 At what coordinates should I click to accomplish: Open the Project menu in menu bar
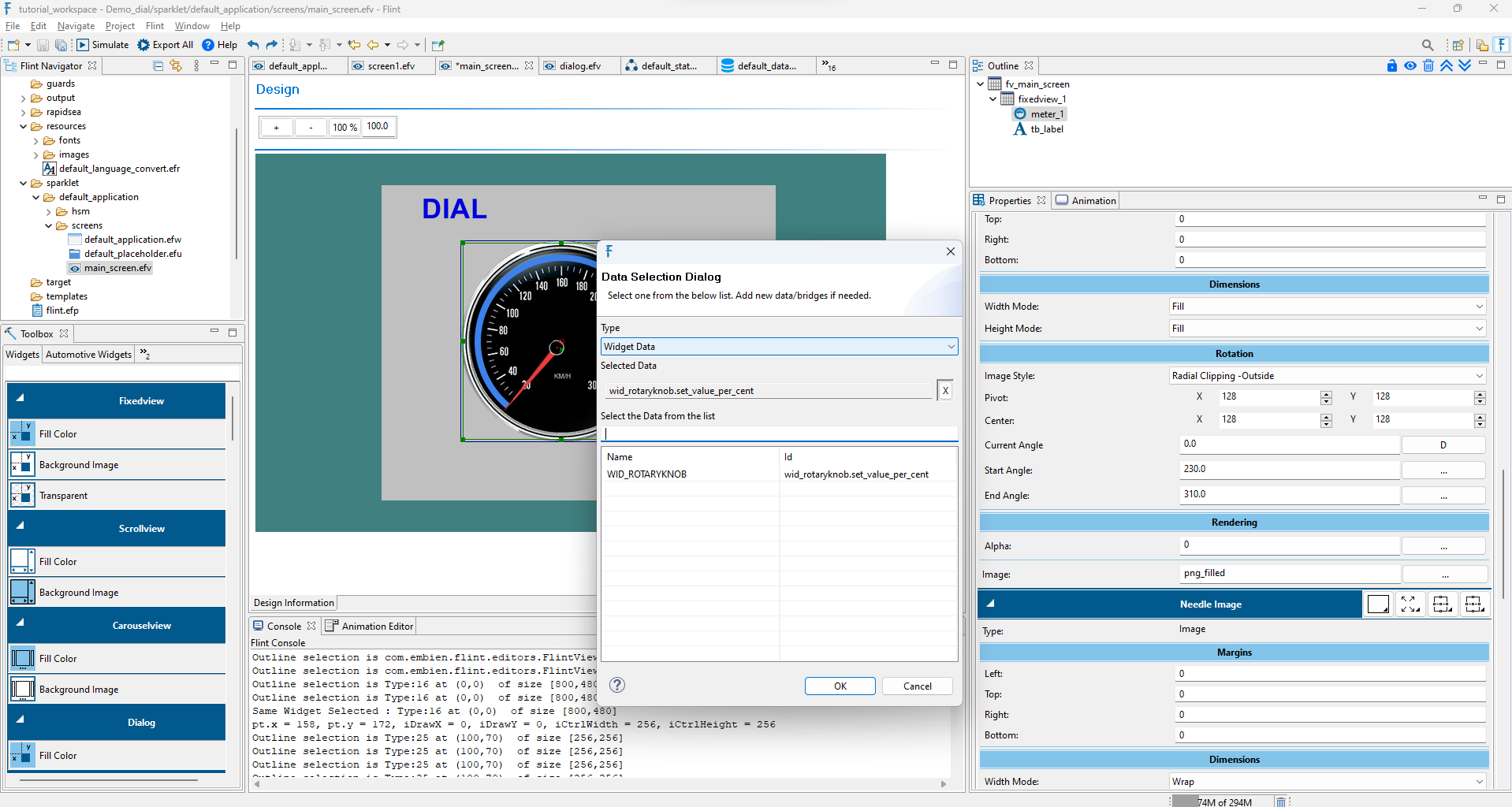120,26
